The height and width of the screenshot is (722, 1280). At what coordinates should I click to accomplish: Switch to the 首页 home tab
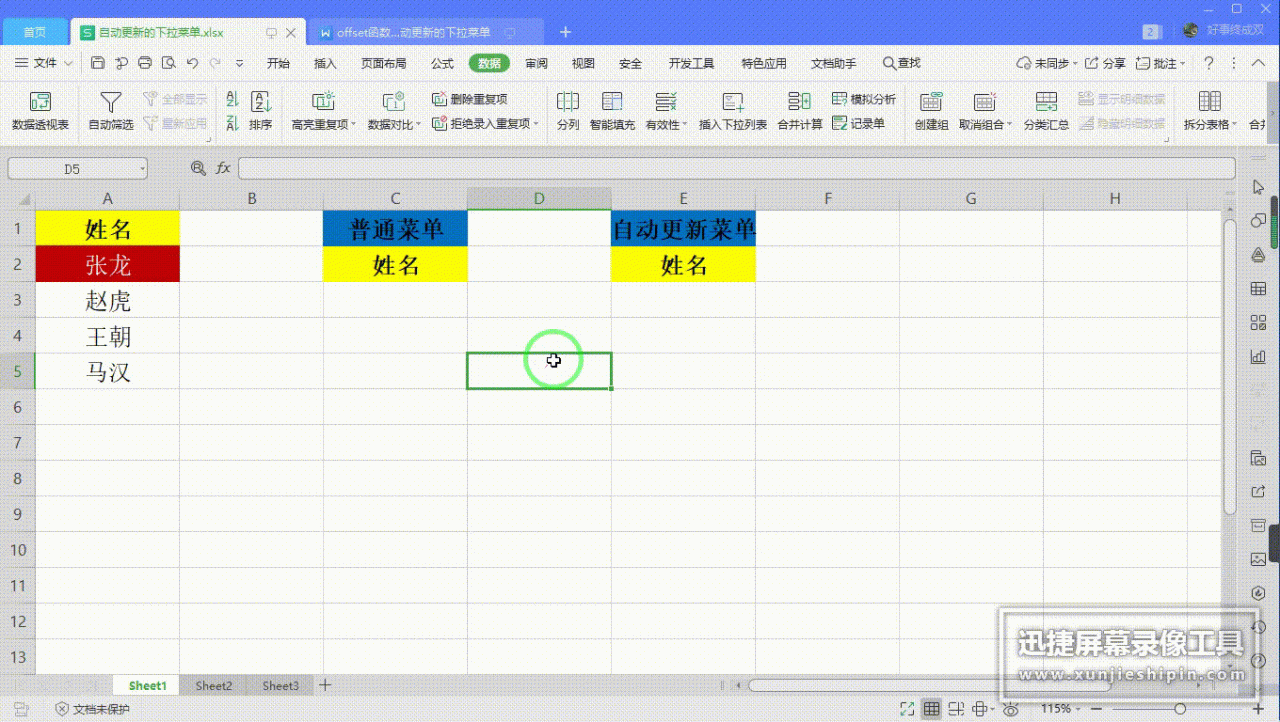click(35, 32)
